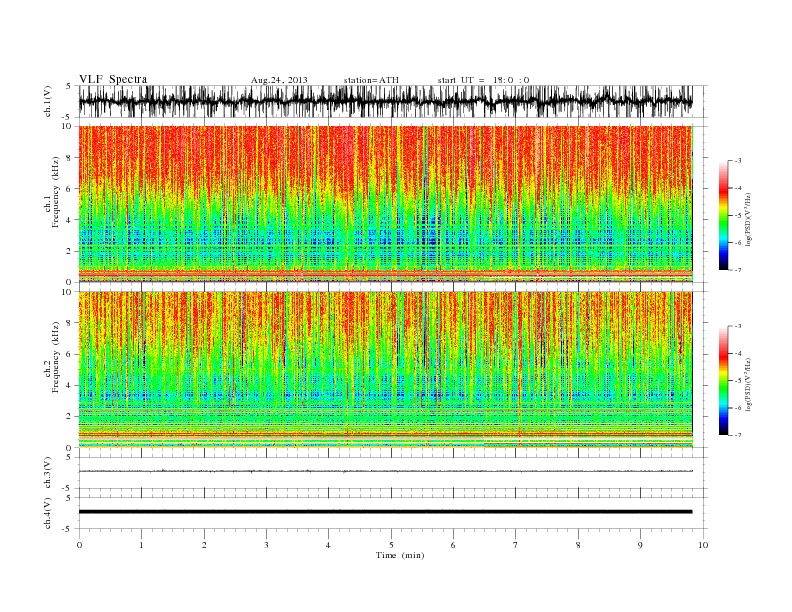
Task: Click the 'ch.3(V)' axis label
Action: [x=48, y=472]
